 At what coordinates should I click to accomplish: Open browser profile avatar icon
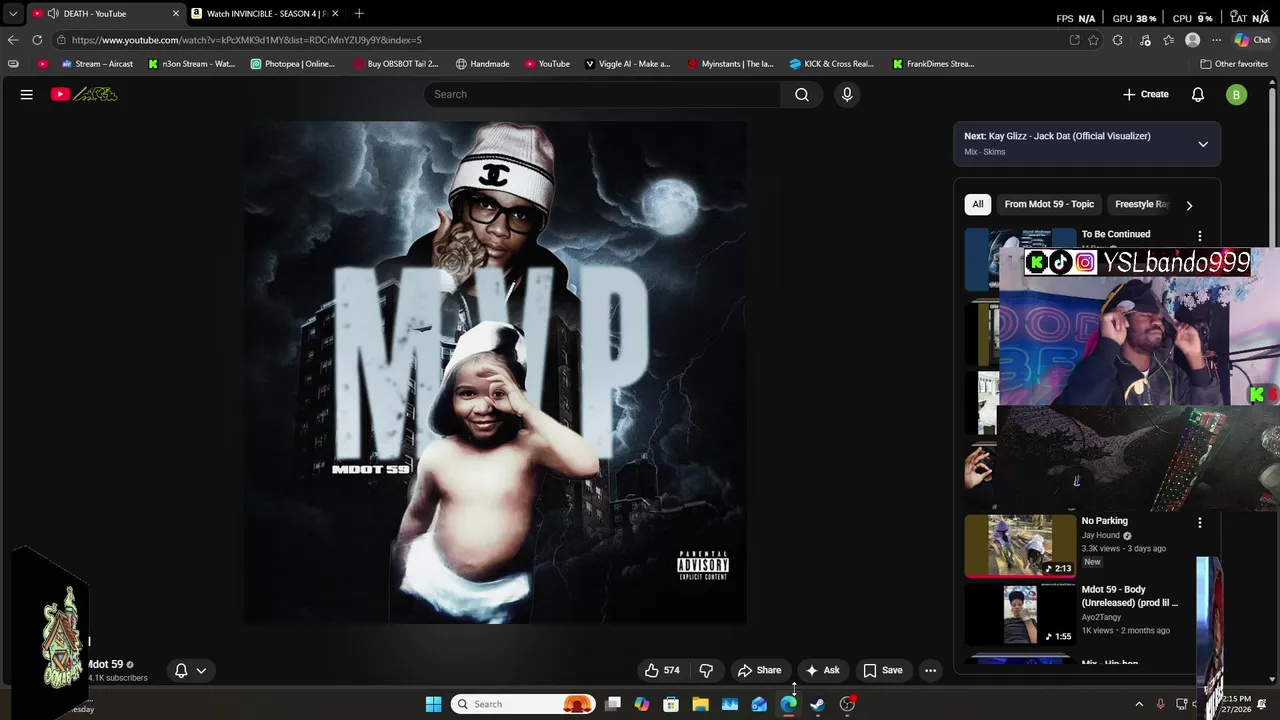(x=1192, y=40)
